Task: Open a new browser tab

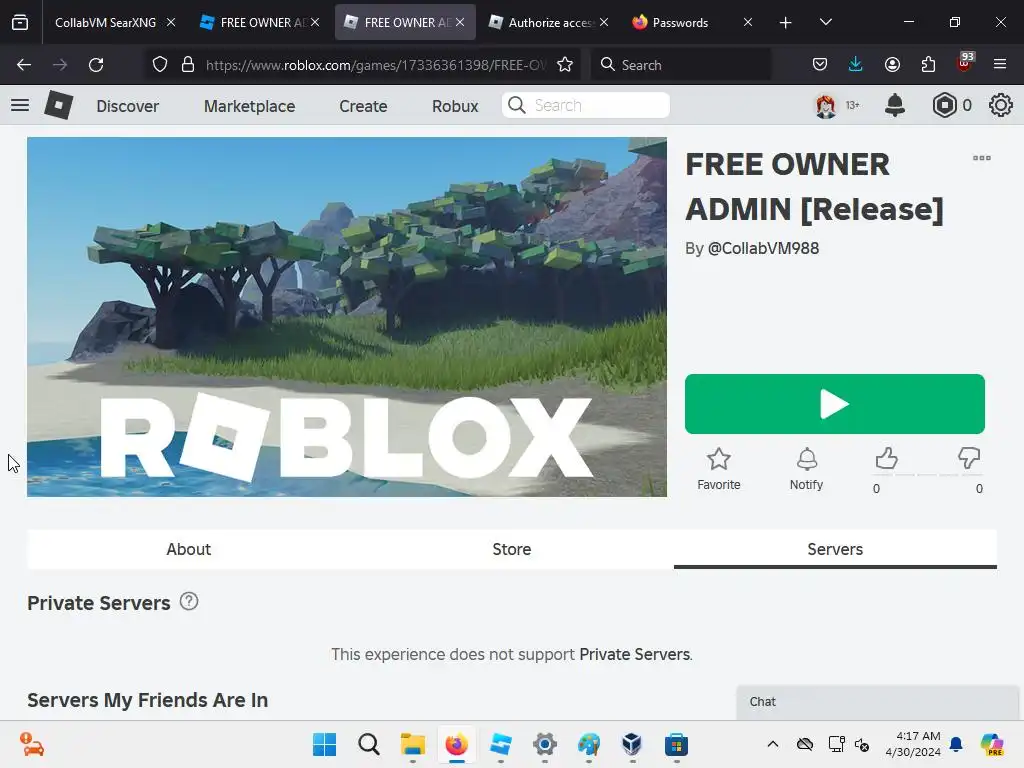Action: point(786,22)
